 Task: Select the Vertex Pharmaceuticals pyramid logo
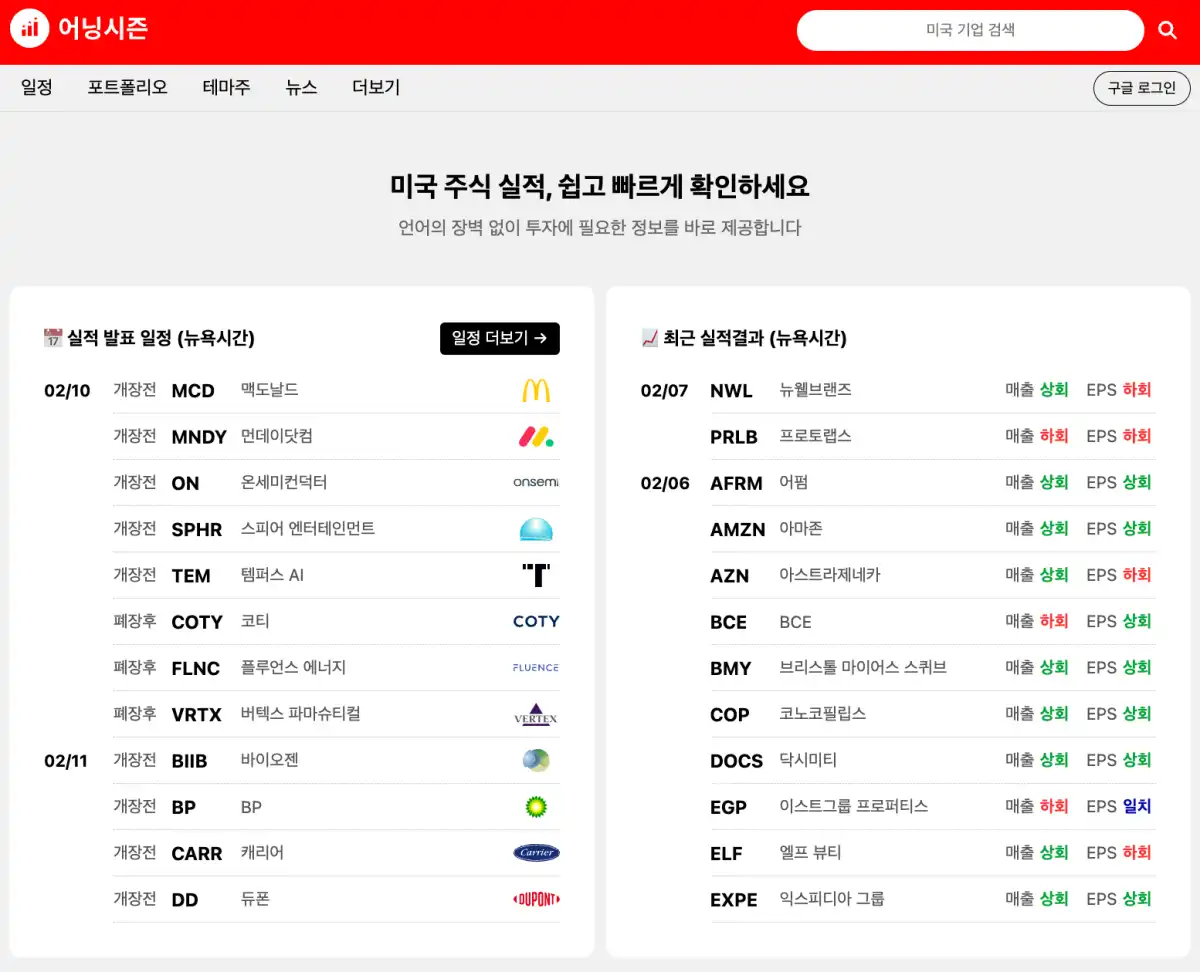click(x=537, y=713)
